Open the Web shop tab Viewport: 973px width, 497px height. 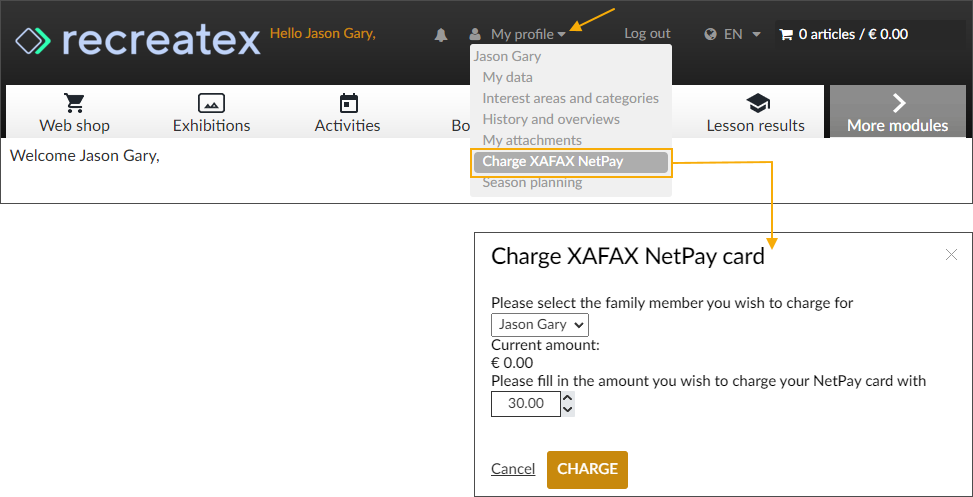coord(74,112)
